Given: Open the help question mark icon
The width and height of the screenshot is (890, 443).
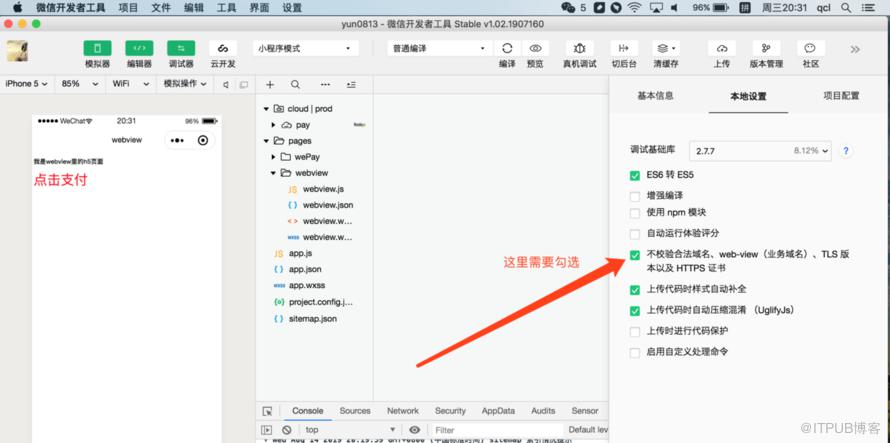Looking at the screenshot, I should pyautogui.click(x=846, y=151).
